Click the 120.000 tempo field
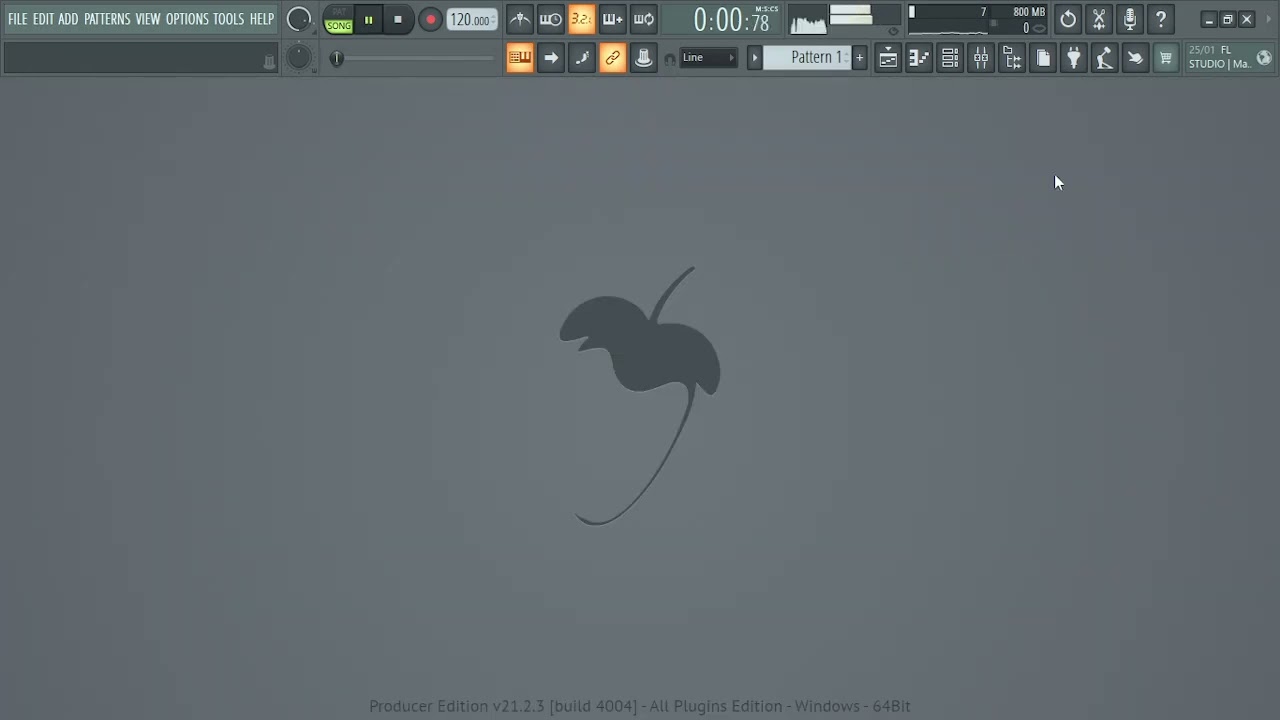Screen dimensions: 1280x720 coord(472,19)
